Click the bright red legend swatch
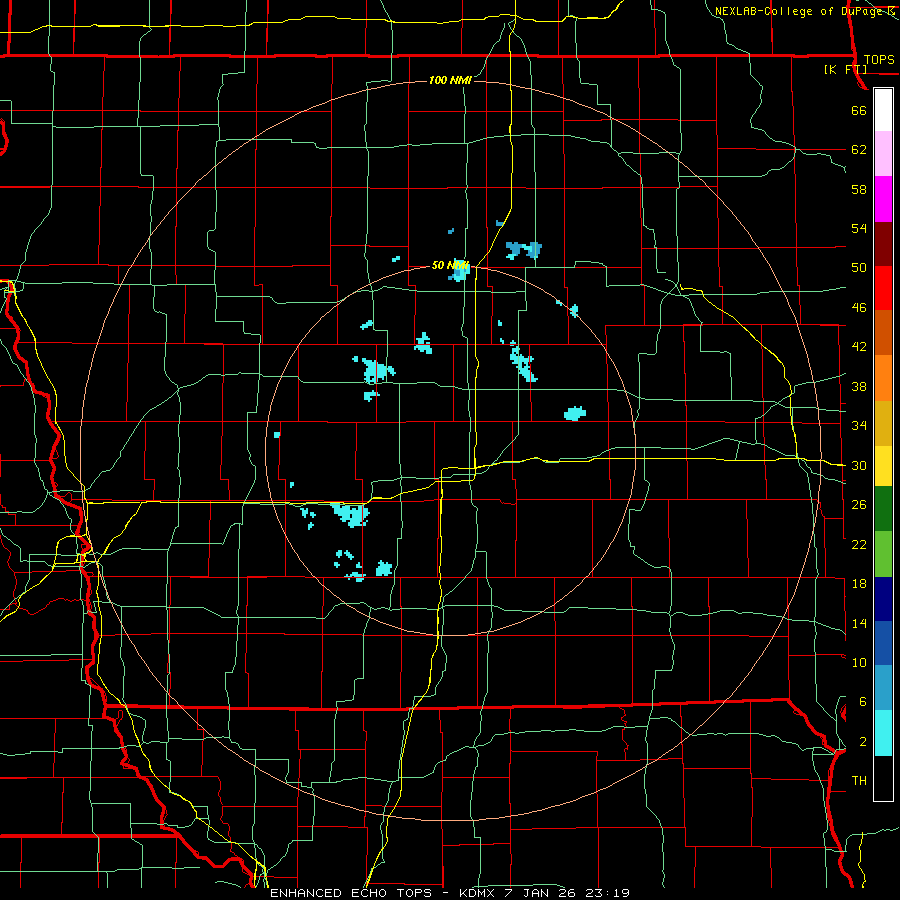 [x=883, y=288]
